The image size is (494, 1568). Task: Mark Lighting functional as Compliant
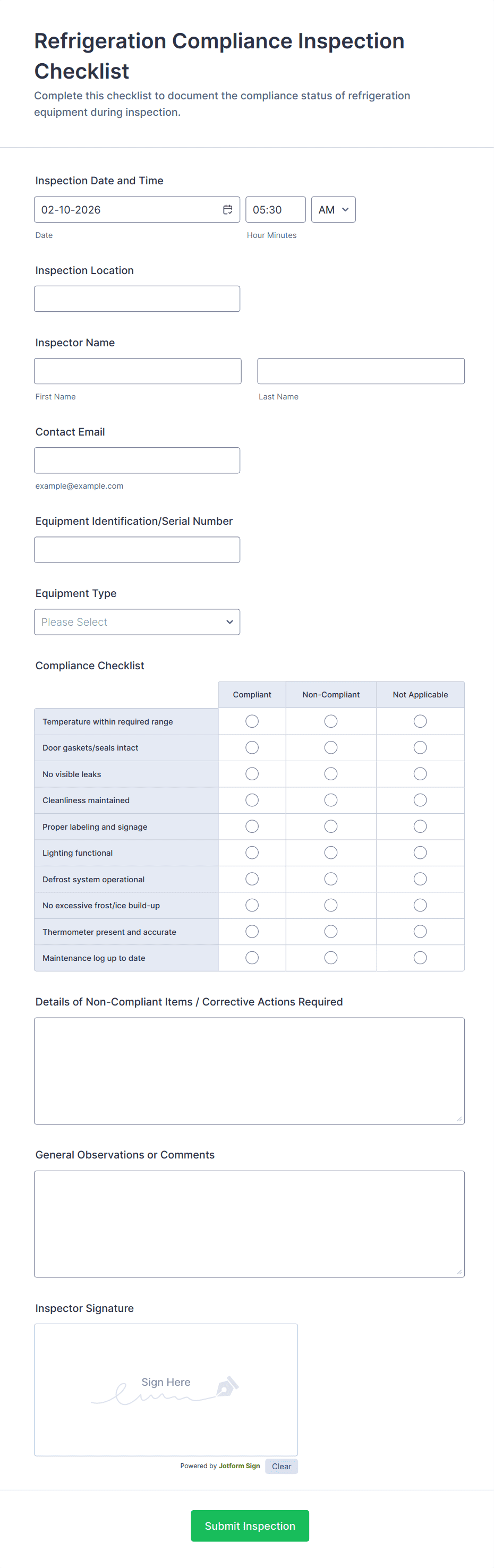tap(252, 852)
